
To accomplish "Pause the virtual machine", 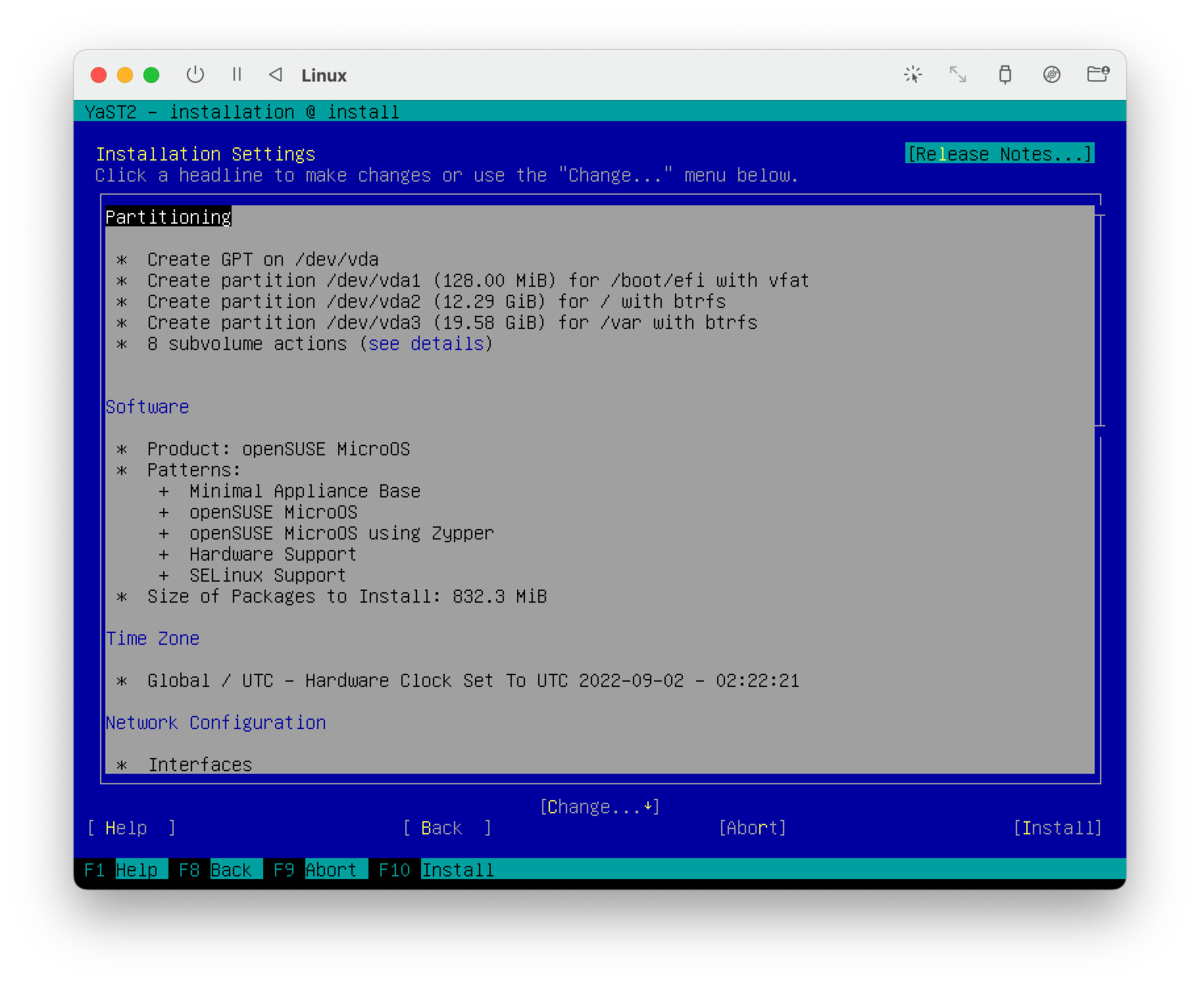I will tap(237, 75).
